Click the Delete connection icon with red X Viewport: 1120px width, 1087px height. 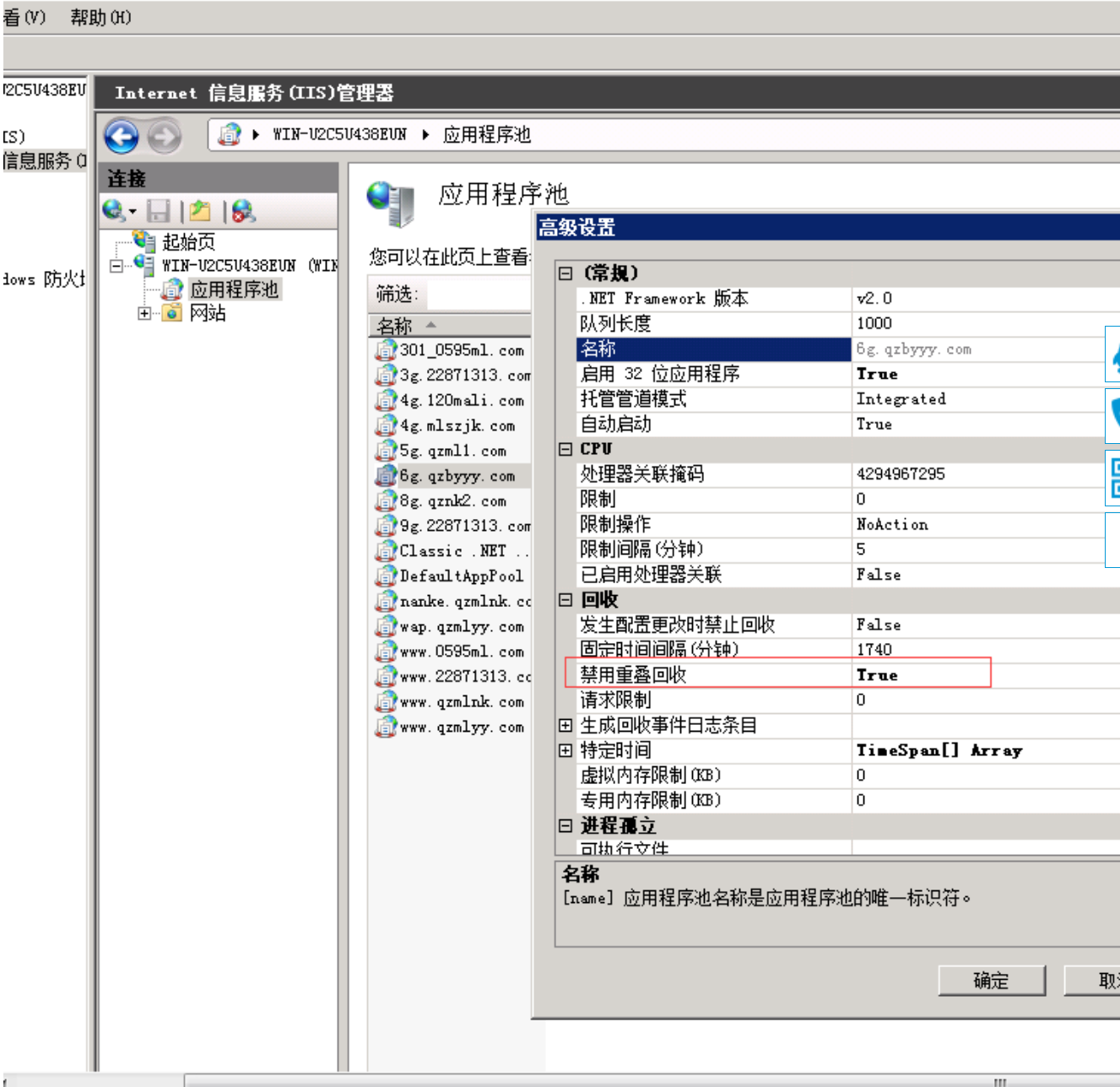(244, 211)
